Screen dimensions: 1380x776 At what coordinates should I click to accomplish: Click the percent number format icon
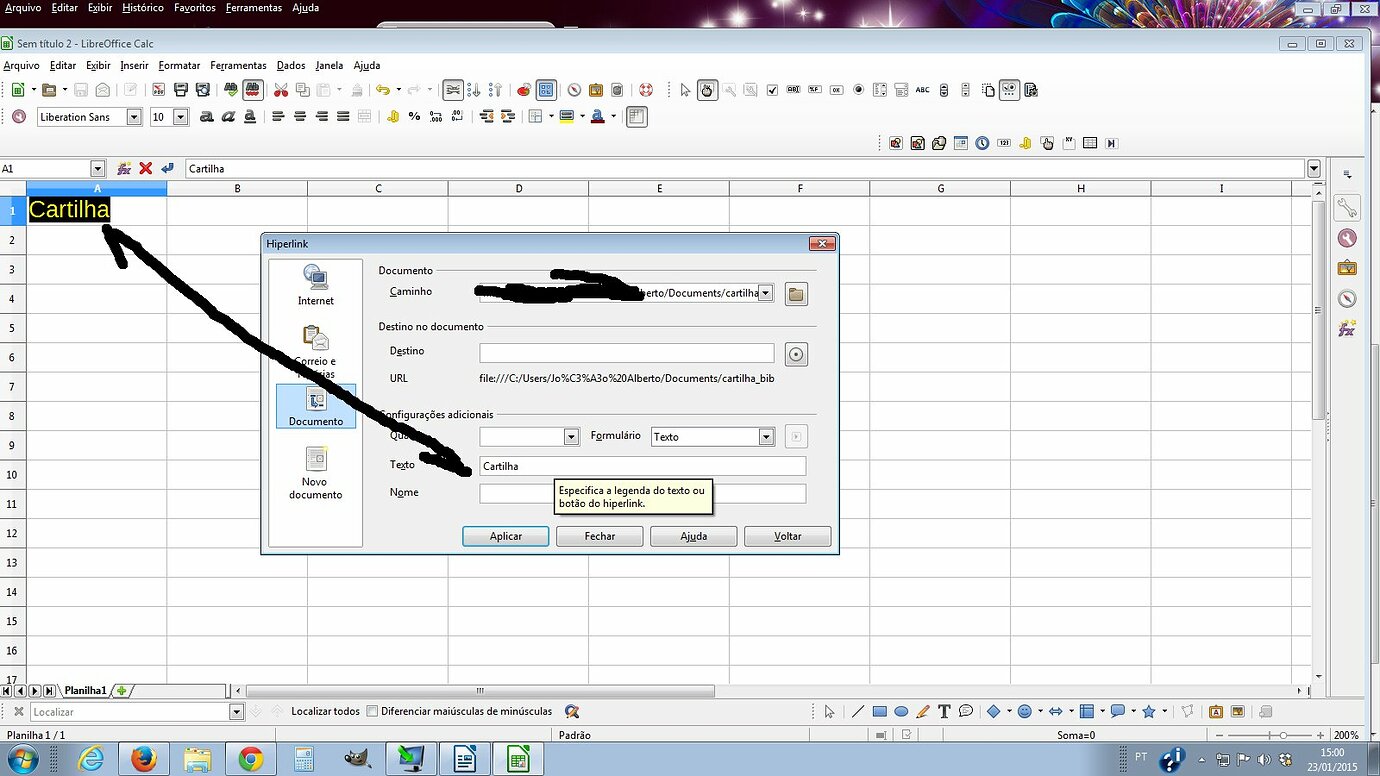tap(414, 117)
